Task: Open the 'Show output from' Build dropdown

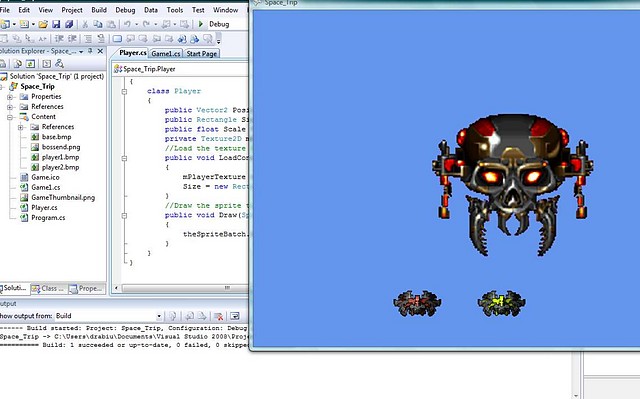Action: coord(159,316)
